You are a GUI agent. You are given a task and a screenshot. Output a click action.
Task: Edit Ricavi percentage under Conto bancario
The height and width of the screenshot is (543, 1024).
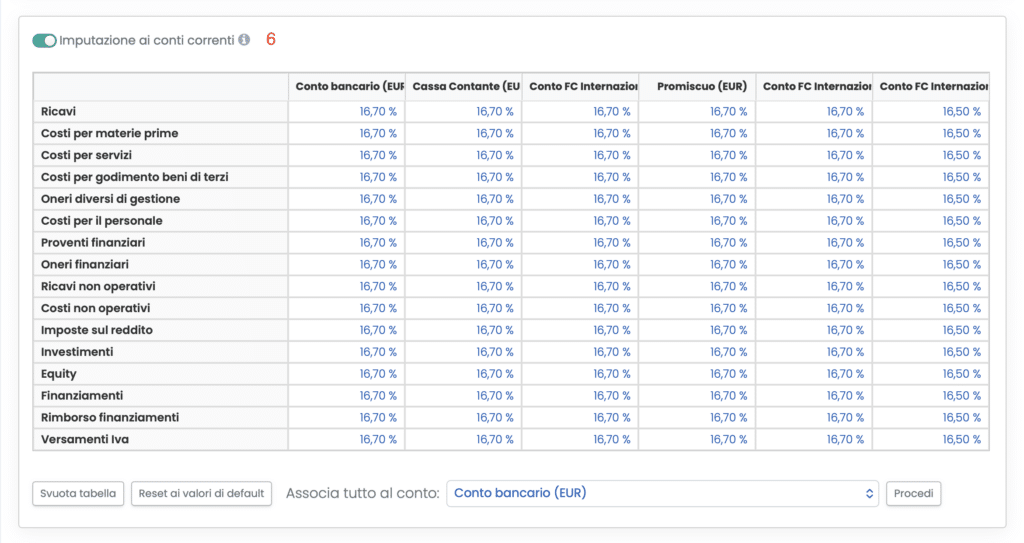tap(378, 112)
